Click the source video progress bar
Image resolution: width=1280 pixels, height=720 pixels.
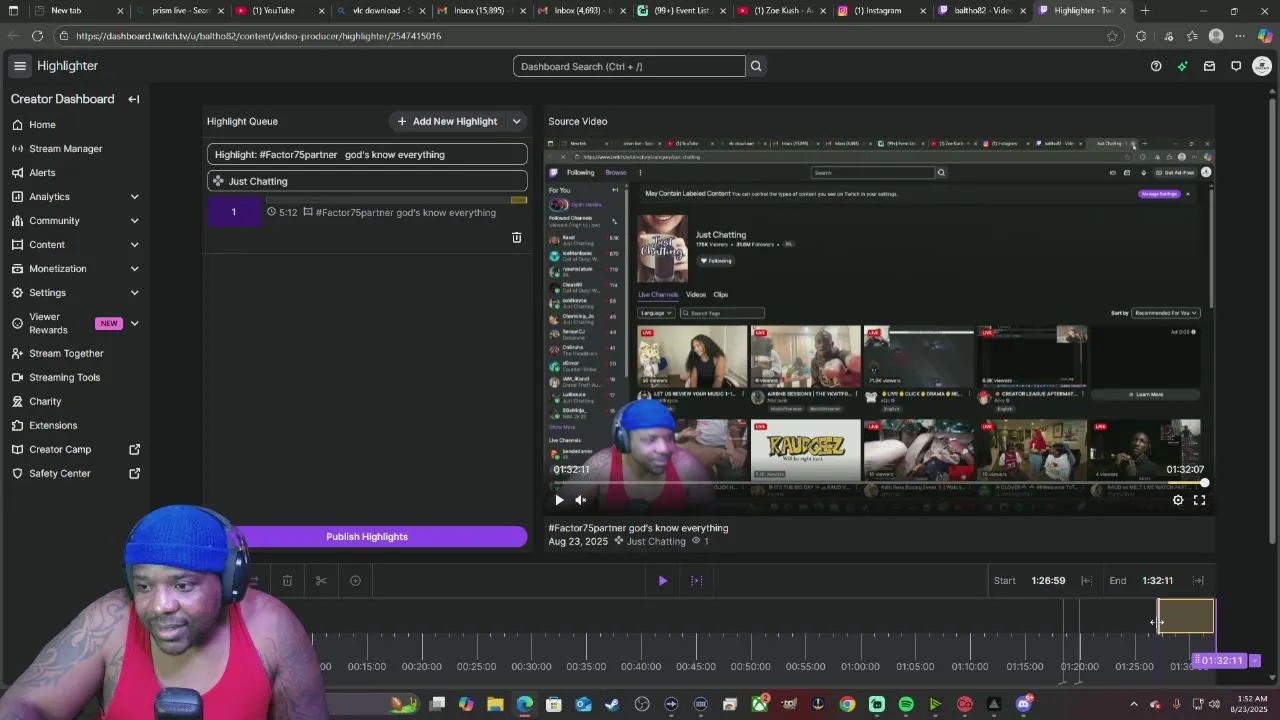pyautogui.click(x=880, y=484)
